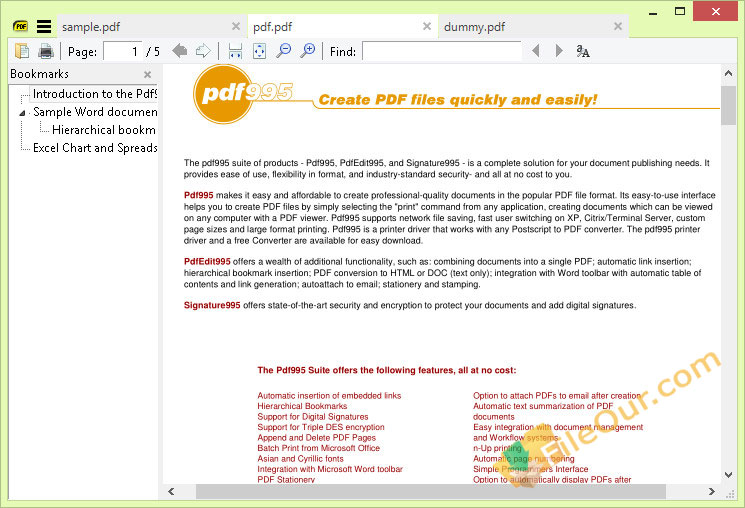Click vertical scrollbar up arrow
This screenshot has width=745, height=508.
click(728, 73)
